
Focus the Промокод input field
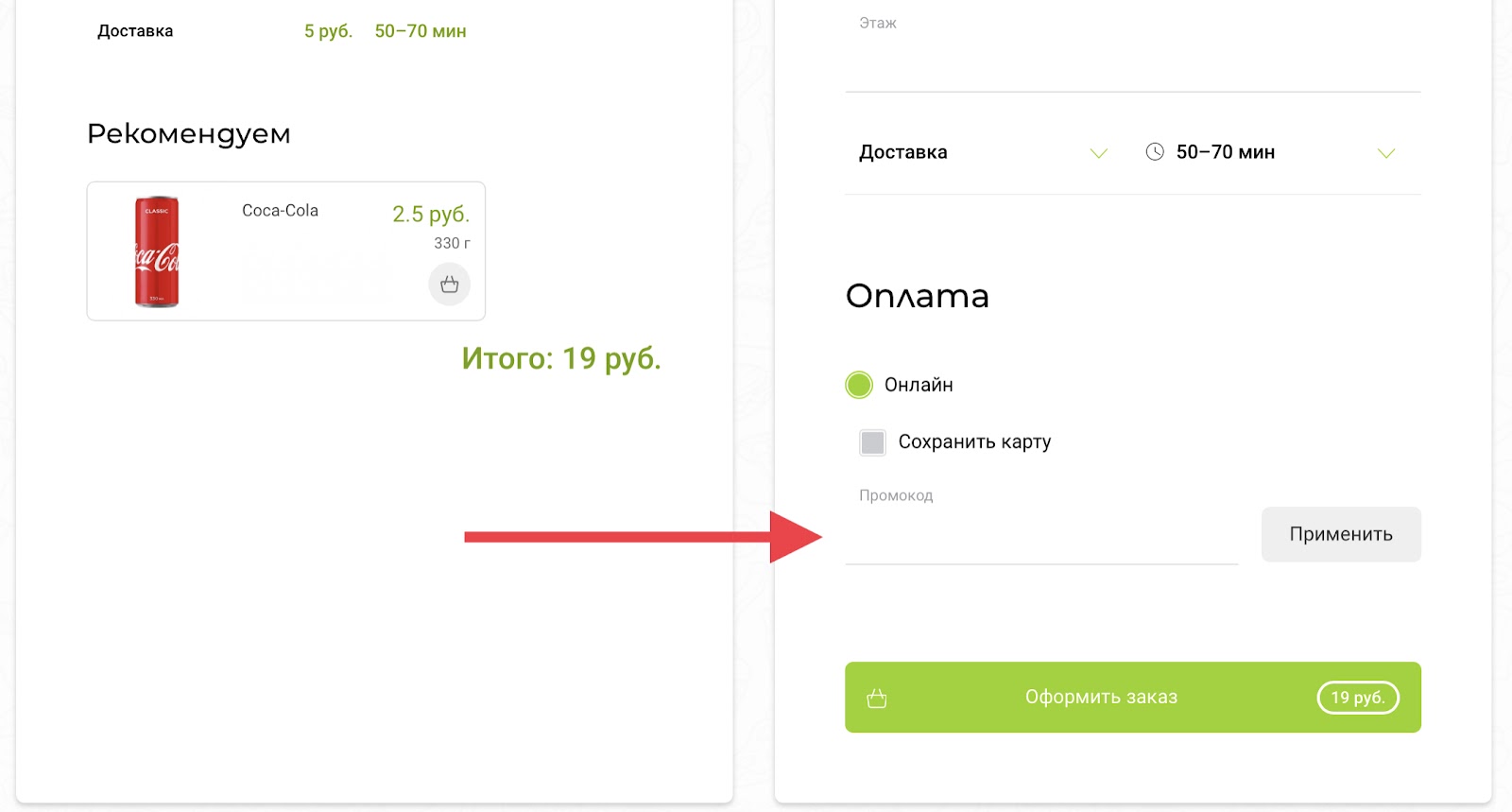(x=1041, y=538)
